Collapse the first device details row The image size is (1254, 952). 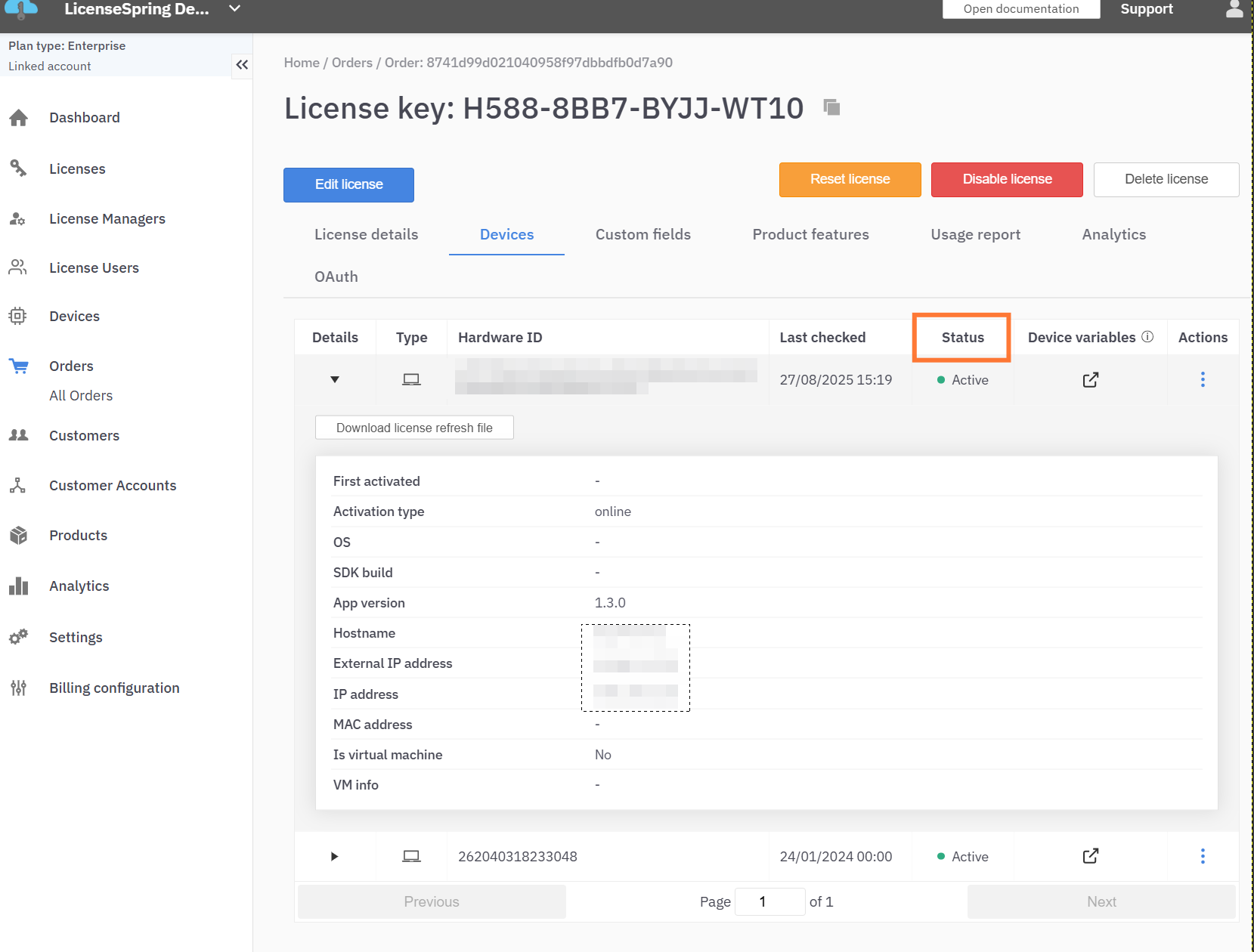(x=335, y=380)
